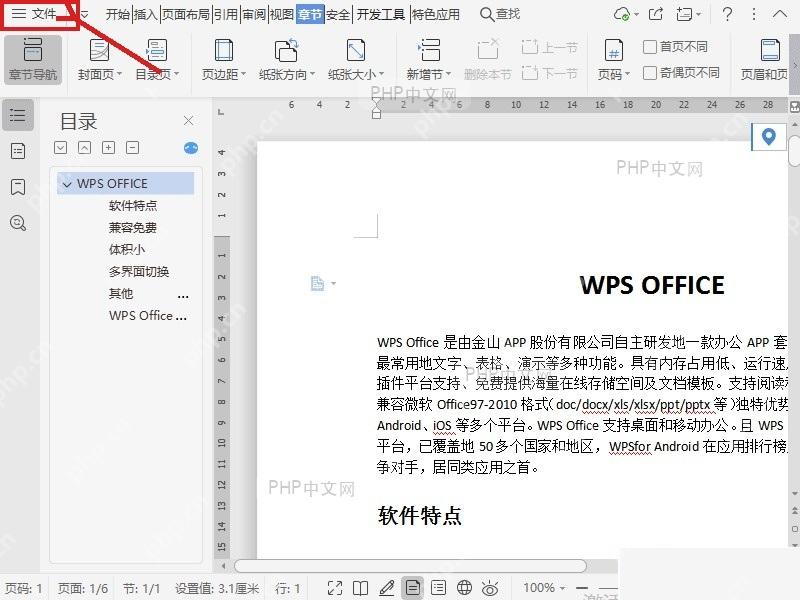
Task: Click the minus demote-level button in 目录 panel
Action: point(132,147)
